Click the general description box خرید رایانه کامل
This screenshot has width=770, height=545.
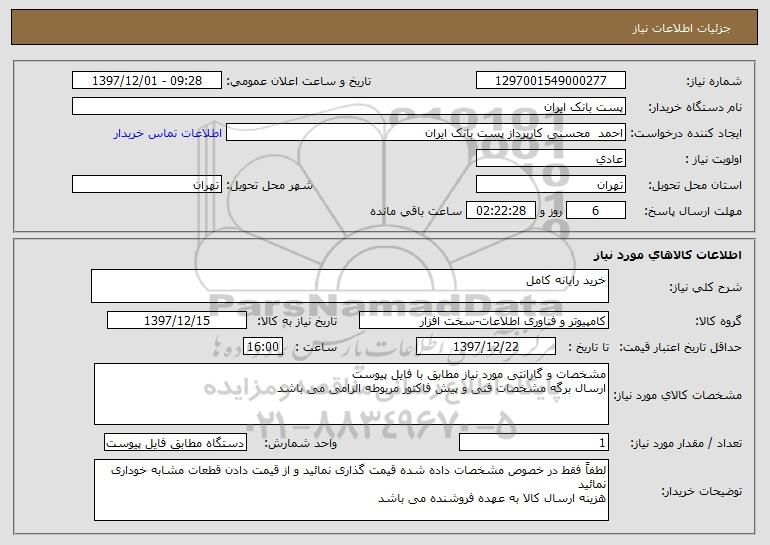pos(350,286)
